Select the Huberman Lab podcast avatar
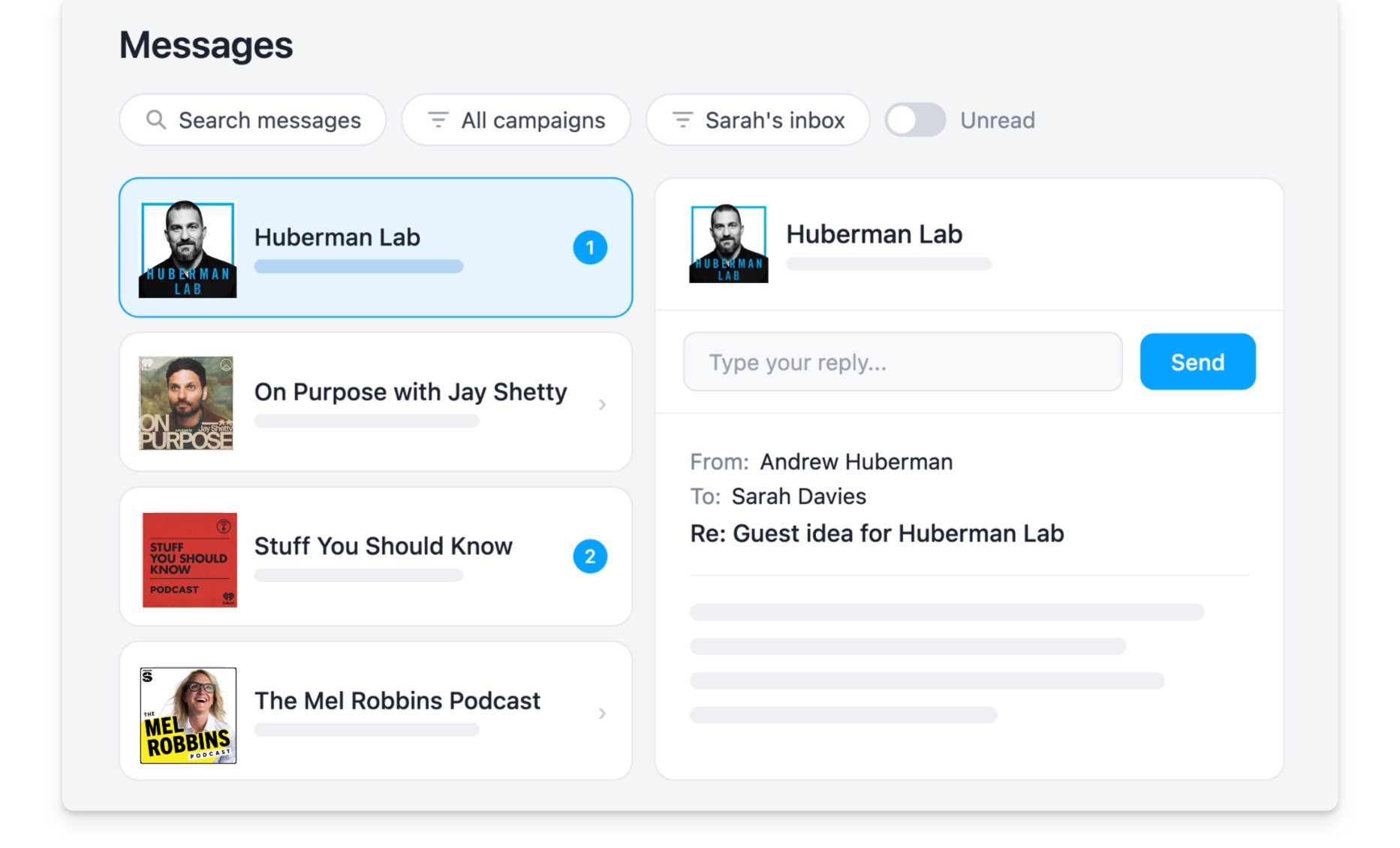The height and width of the screenshot is (848, 1400). 188,249
